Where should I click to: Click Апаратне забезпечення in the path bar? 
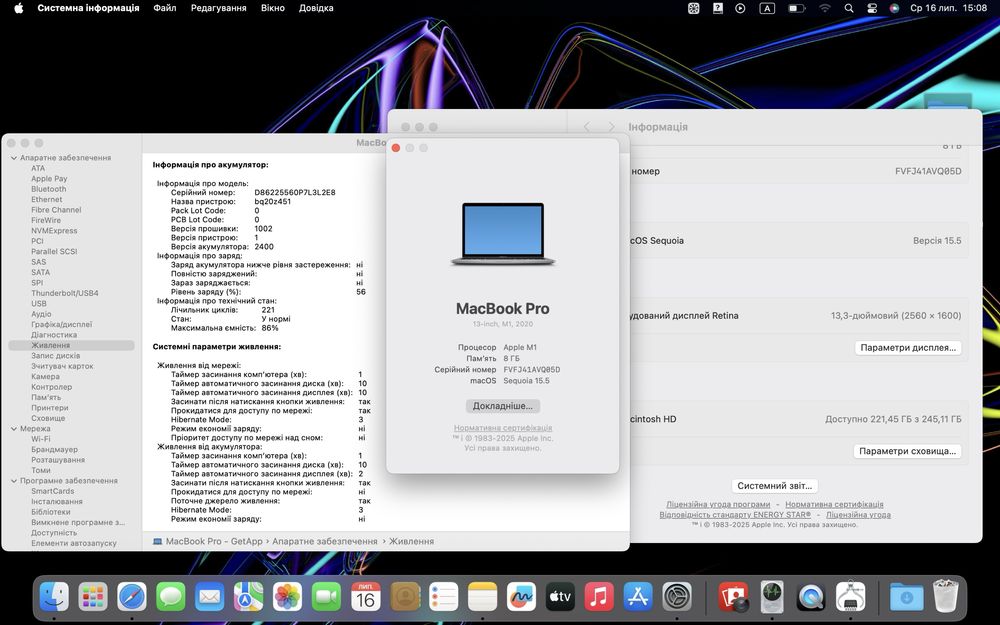coord(325,541)
